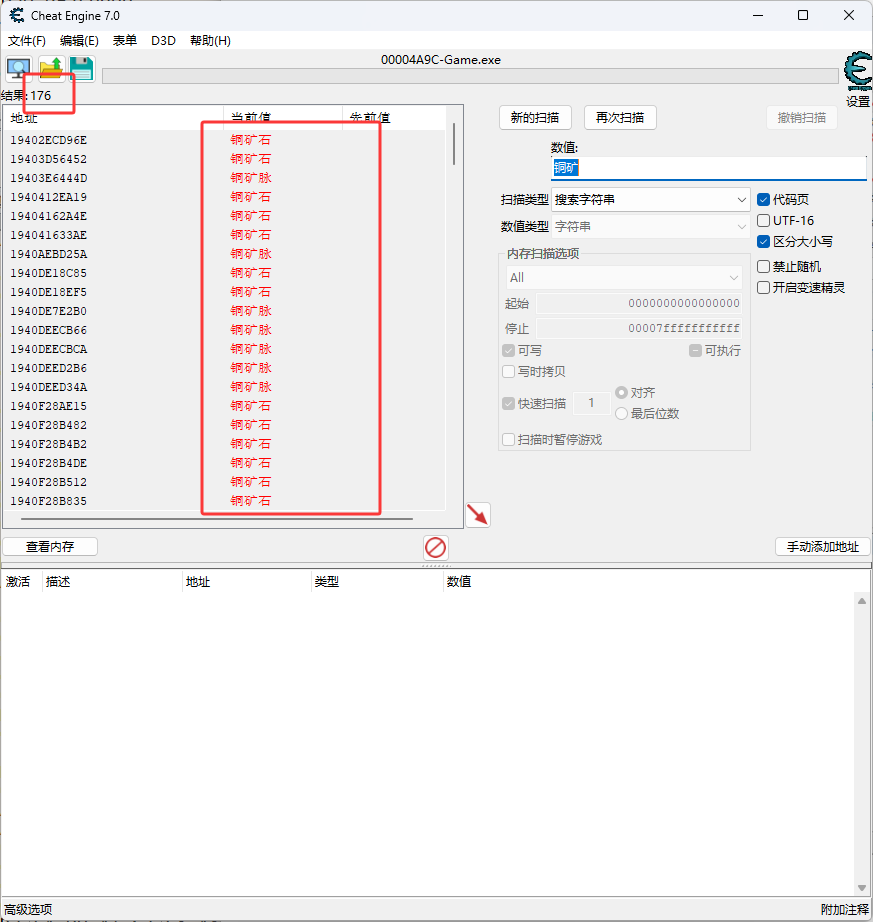Toggle the 可写 writable checkbox
Screen dimensions: 873x922
click(509, 351)
